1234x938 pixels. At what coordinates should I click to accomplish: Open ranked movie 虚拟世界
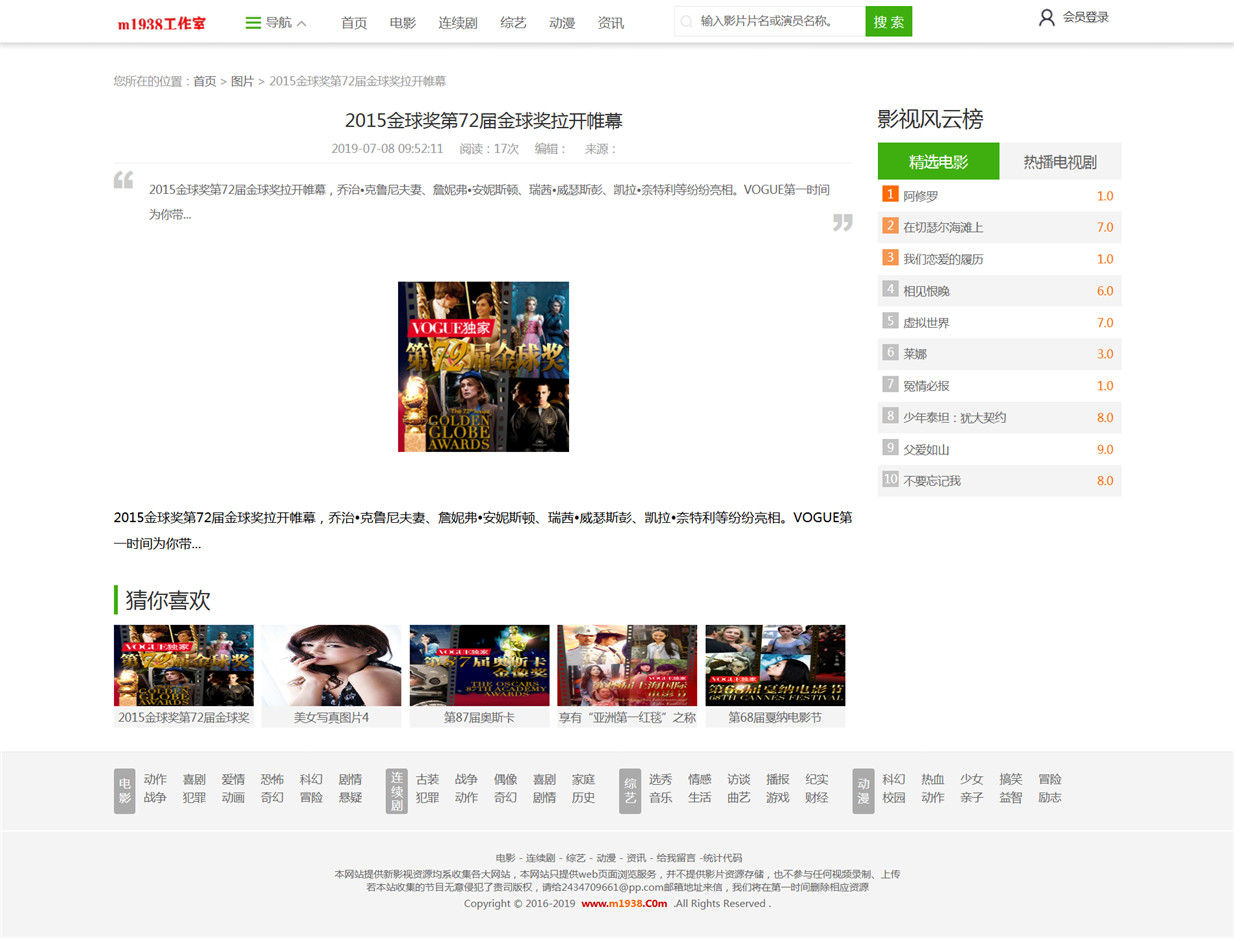(927, 323)
